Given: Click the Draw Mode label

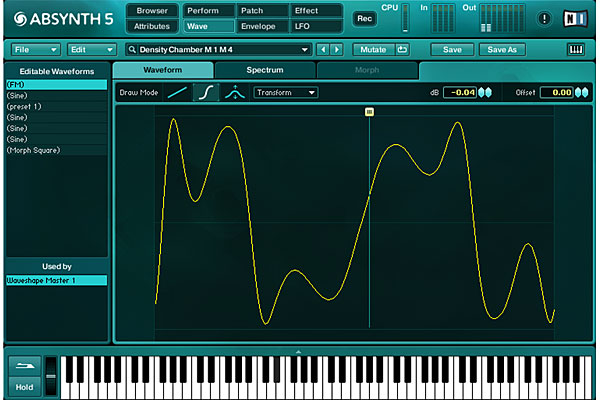Looking at the screenshot, I should click(x=139, y=93).
